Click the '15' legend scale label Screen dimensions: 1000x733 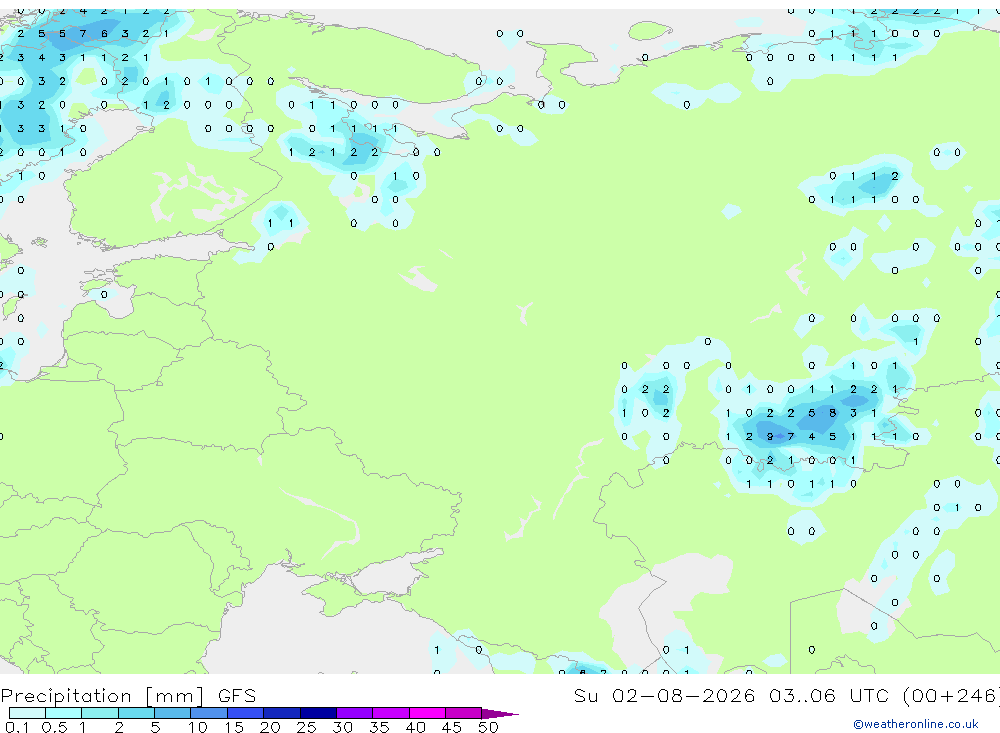[x=233, y=727]
